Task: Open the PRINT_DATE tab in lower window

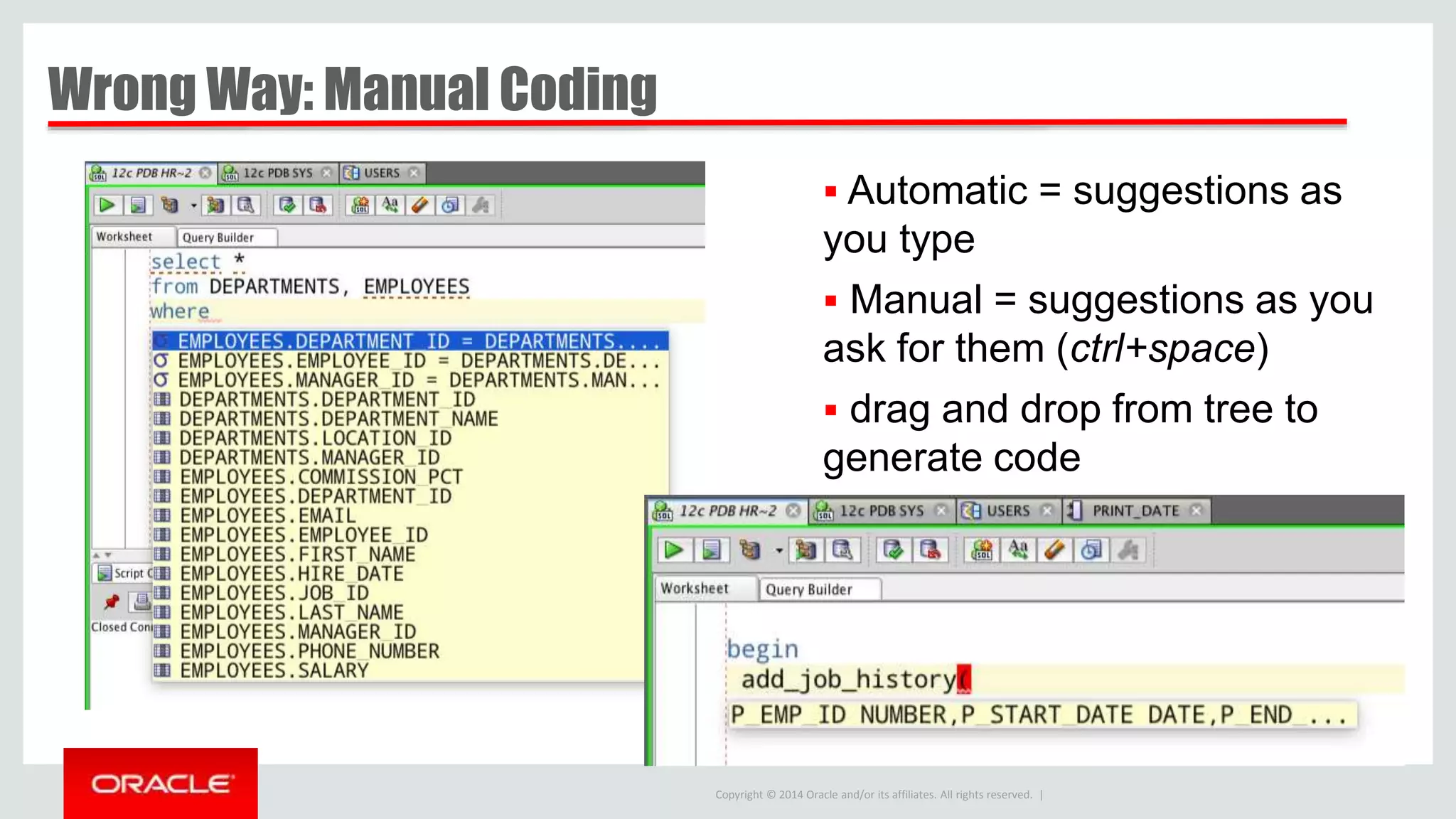Action: 1135,511
